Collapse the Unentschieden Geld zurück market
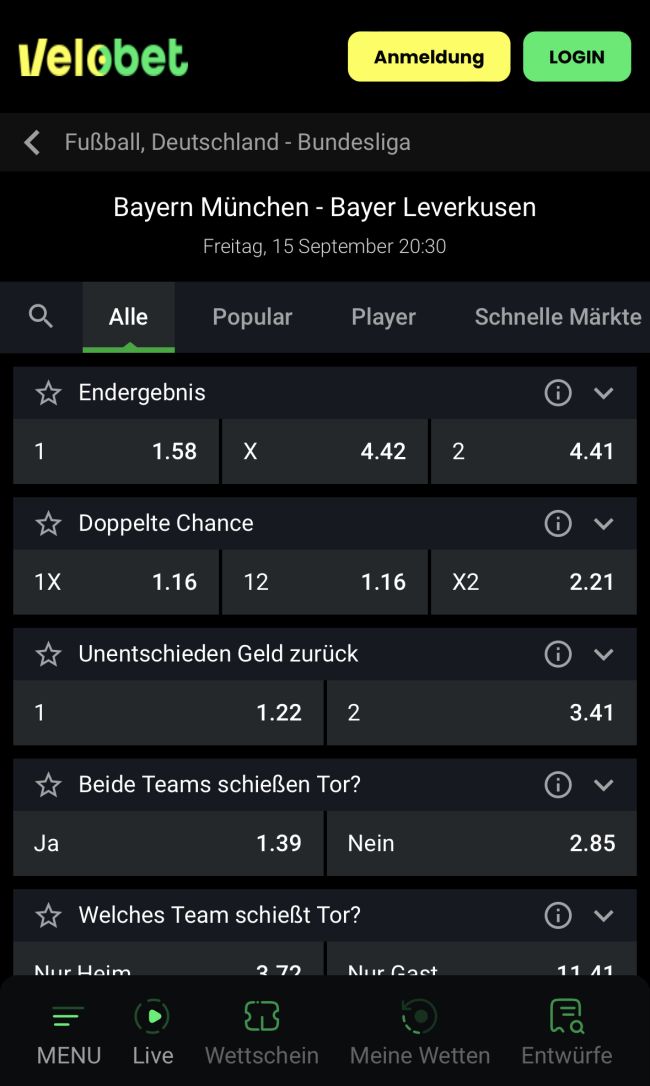Screen dimensions: 650x1086 coord(603,654)
